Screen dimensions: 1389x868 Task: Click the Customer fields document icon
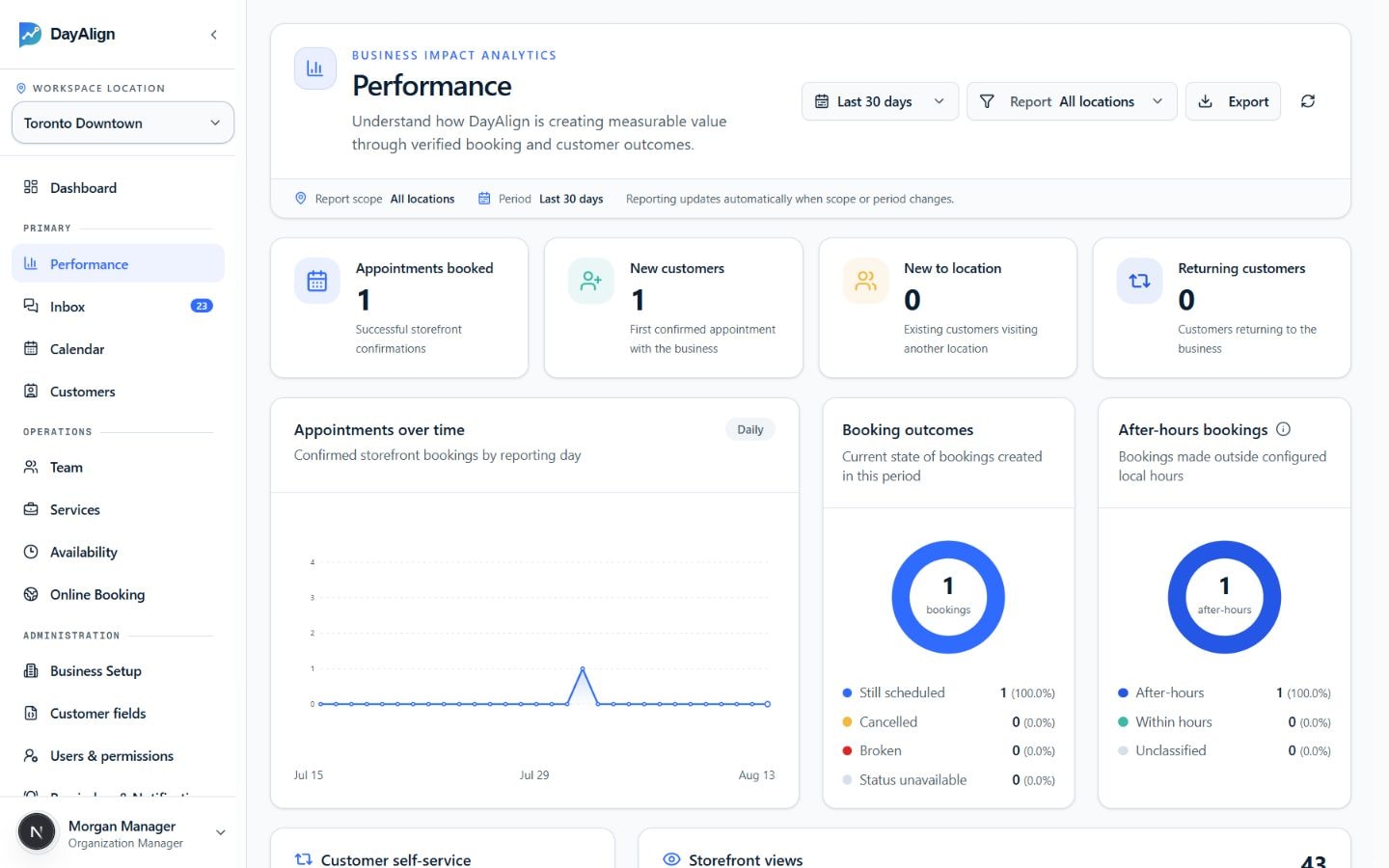(x=31, y=713)
